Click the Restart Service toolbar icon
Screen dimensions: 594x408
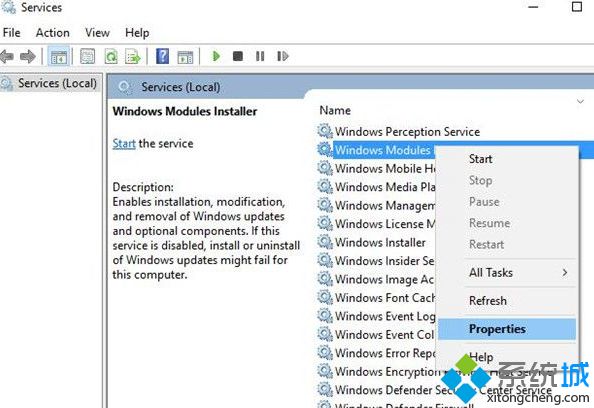[283, 56]
